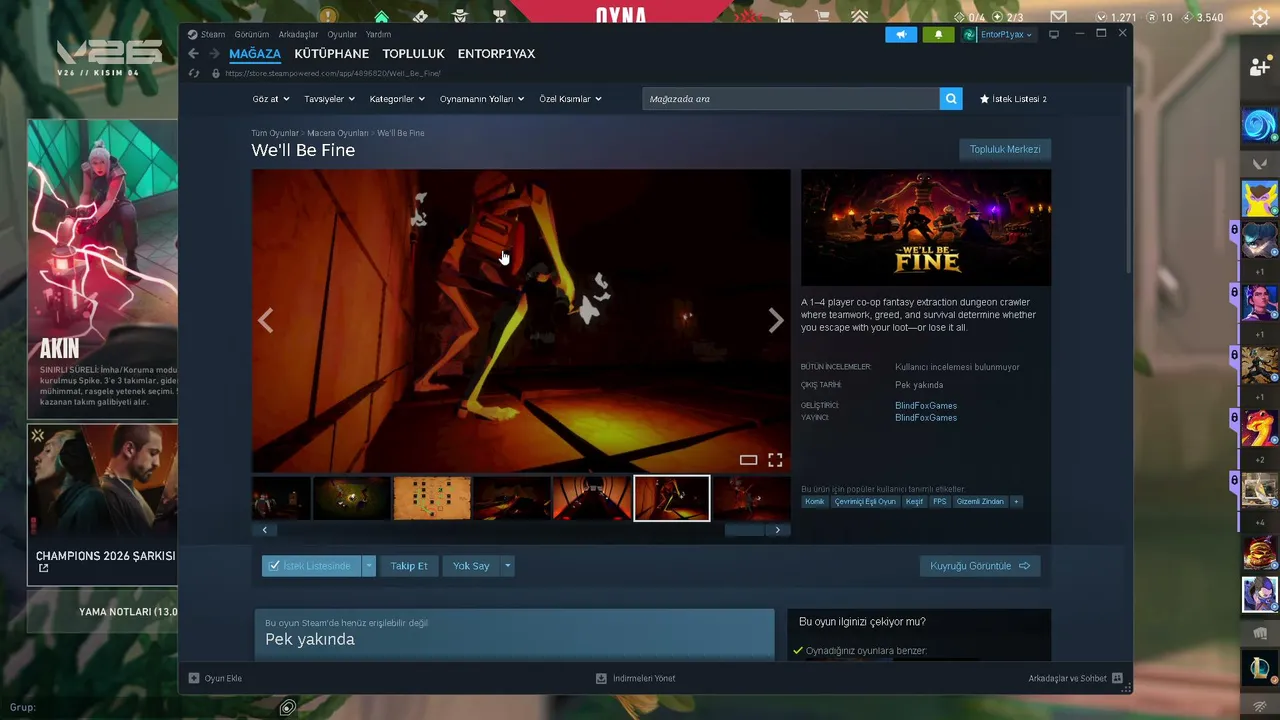Expand Oynamanın Yolları dropdown
Viewport: 1280px width, 720px height.
pos(482,99)
